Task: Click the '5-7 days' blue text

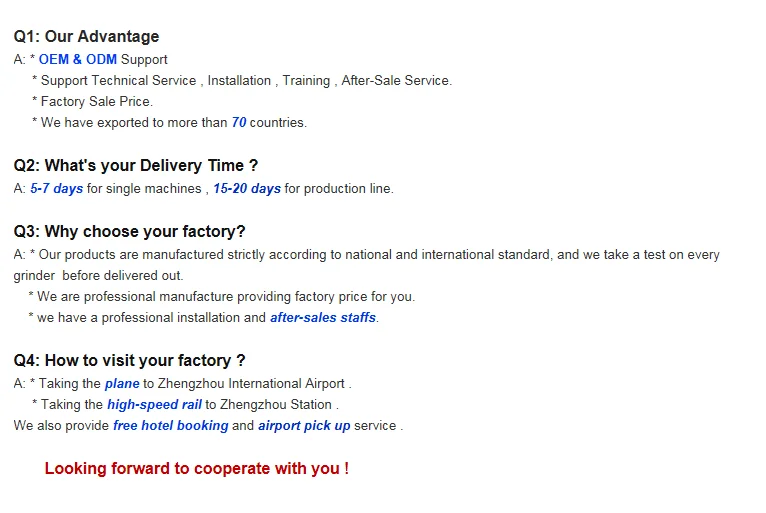Action: coord(57,189)
